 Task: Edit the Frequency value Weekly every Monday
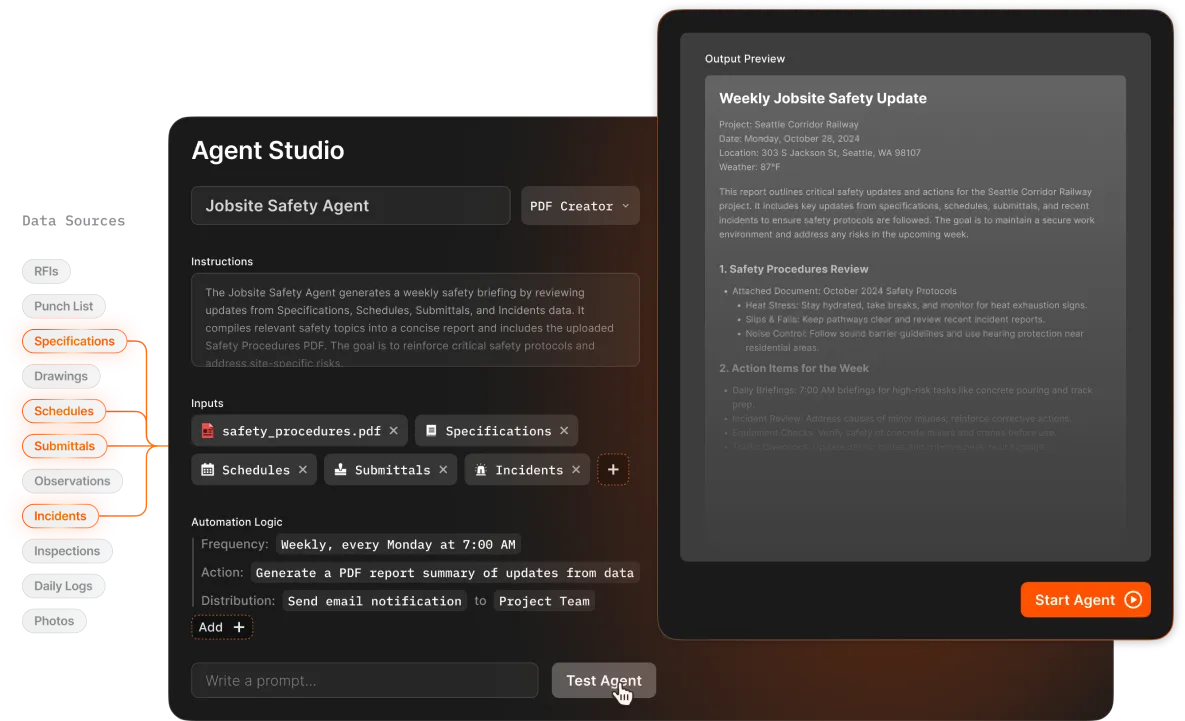click(x=398, y=545)
